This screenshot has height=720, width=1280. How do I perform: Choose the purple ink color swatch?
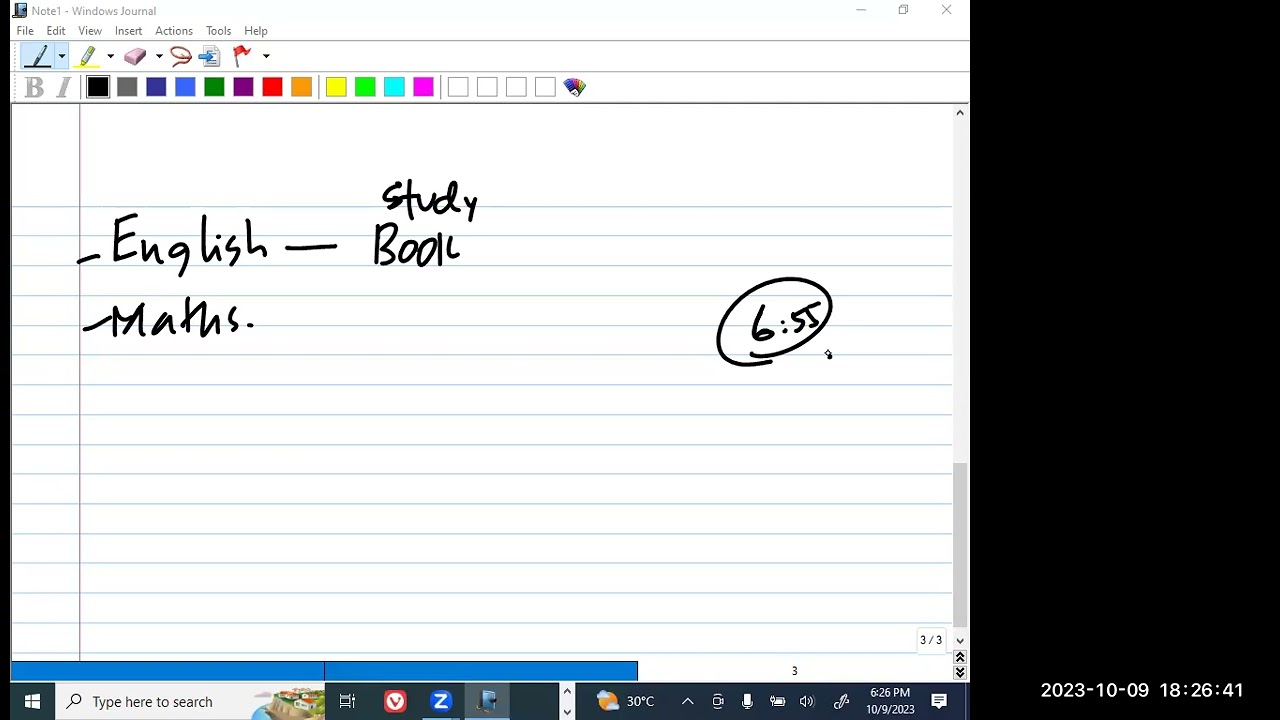(243, 88)
